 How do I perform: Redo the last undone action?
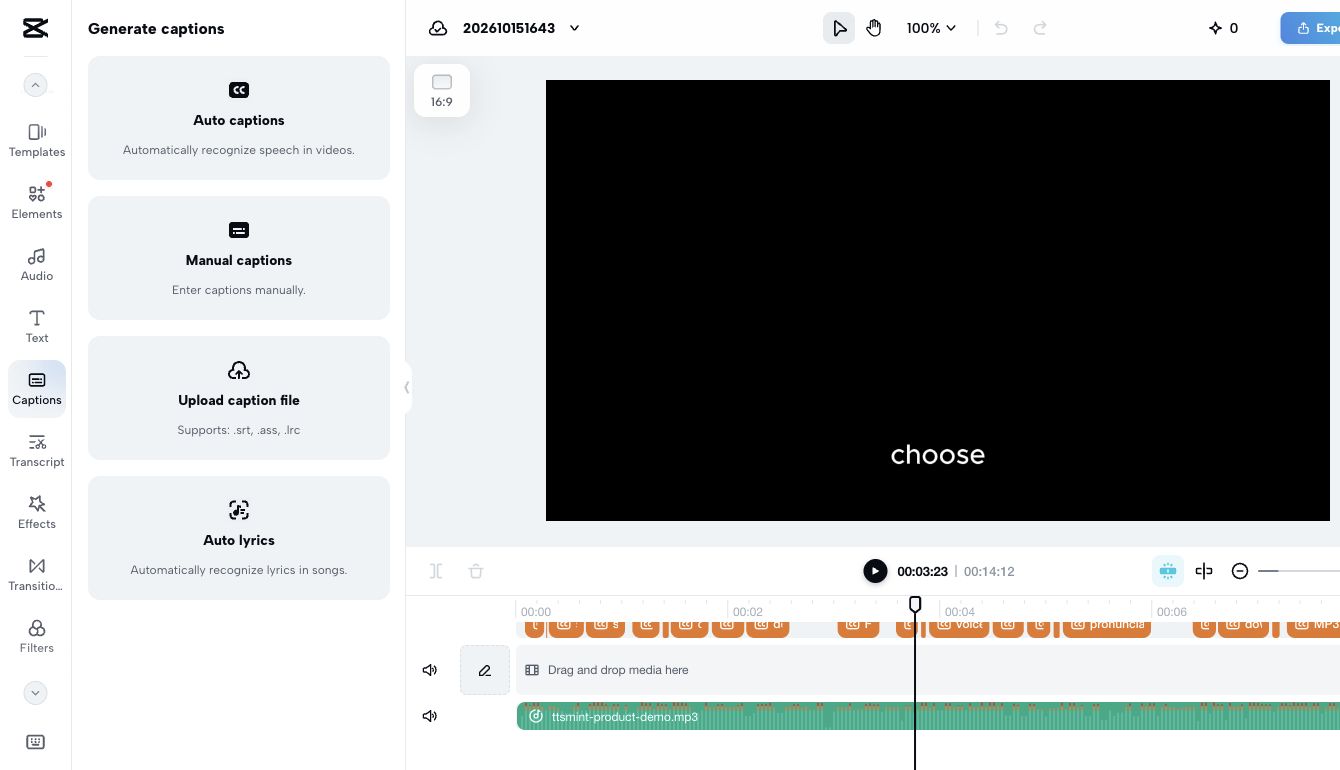click(1040, 28)
